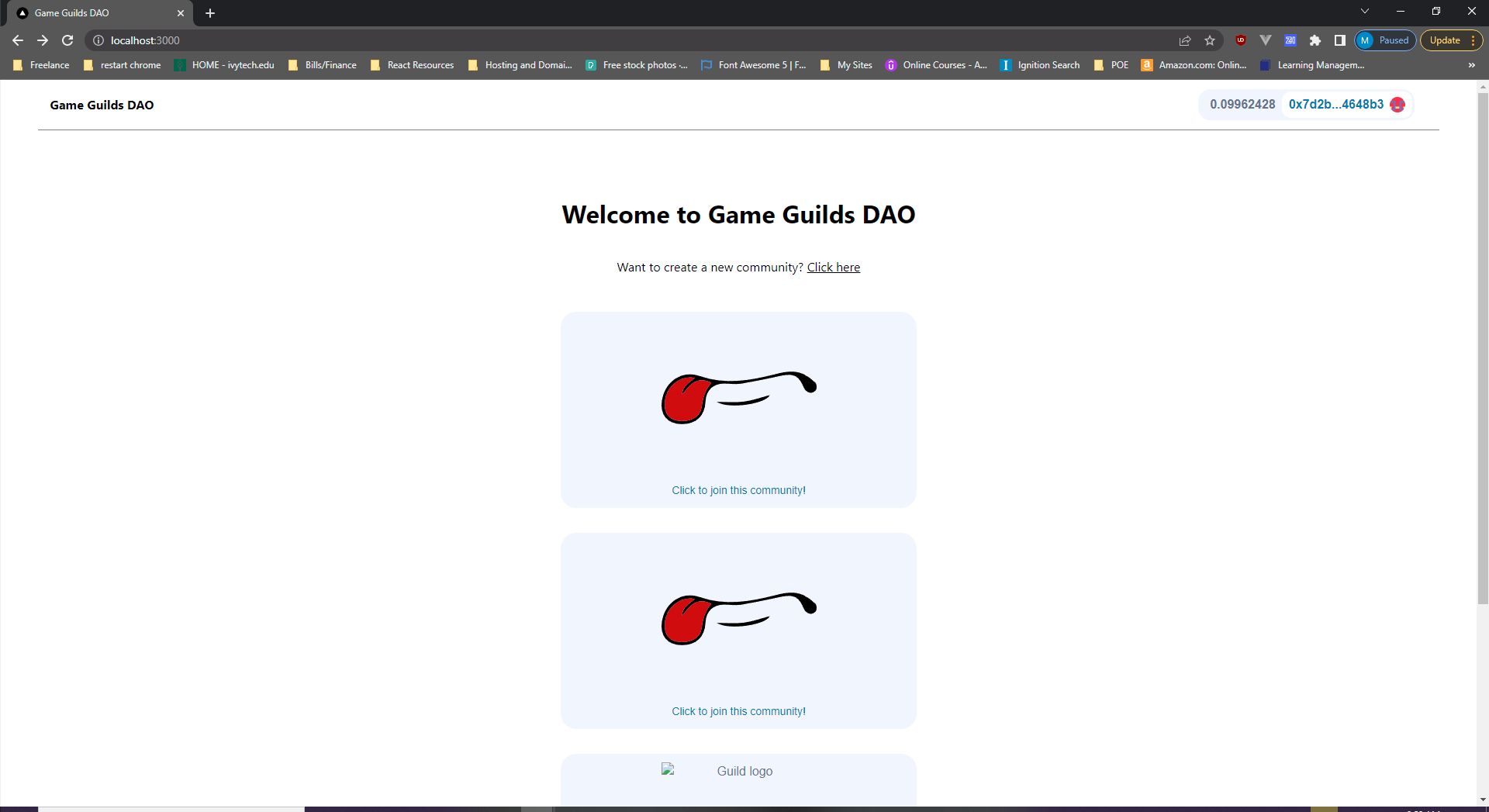Image resolution: width=1489 pixels, height=812 pixels.
Task: Go back to the previous page
Action: [x=18, y=40]
